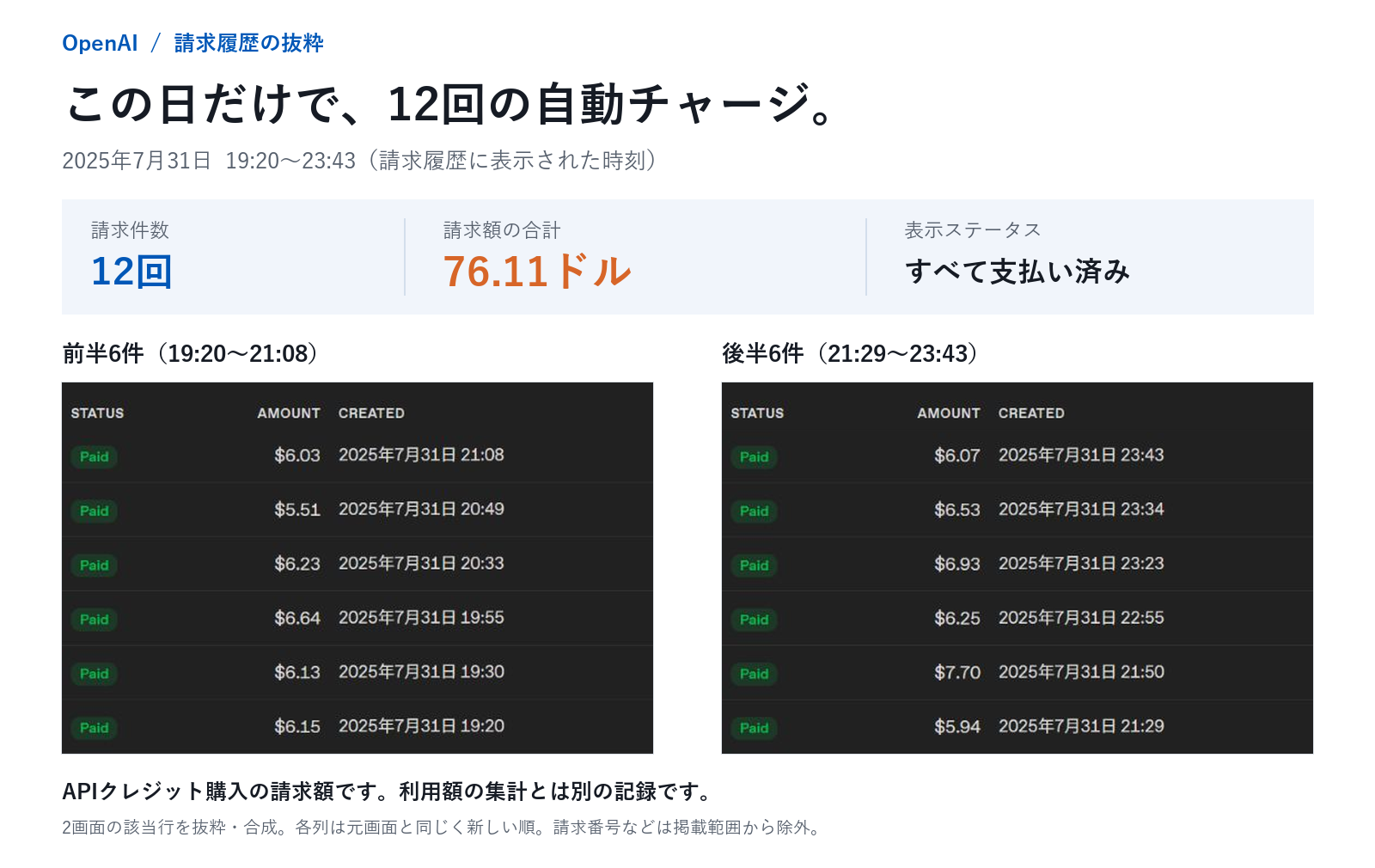Click the Paid badge for $7.70
1375x868 pixels.
tap(755, 673)
